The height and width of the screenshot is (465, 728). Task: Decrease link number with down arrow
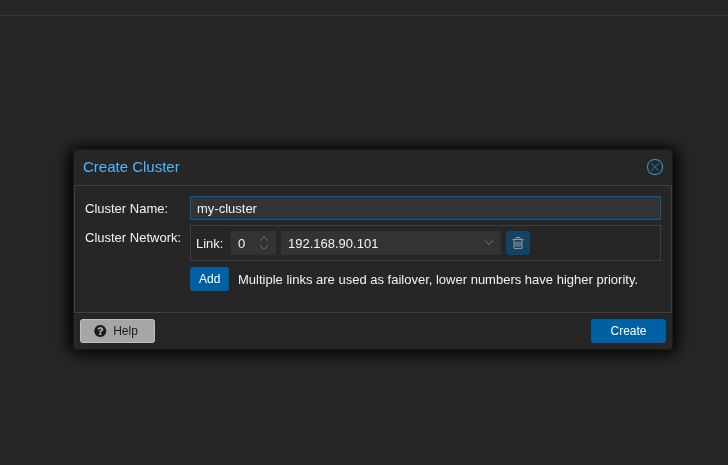click(x=264, y=247)
